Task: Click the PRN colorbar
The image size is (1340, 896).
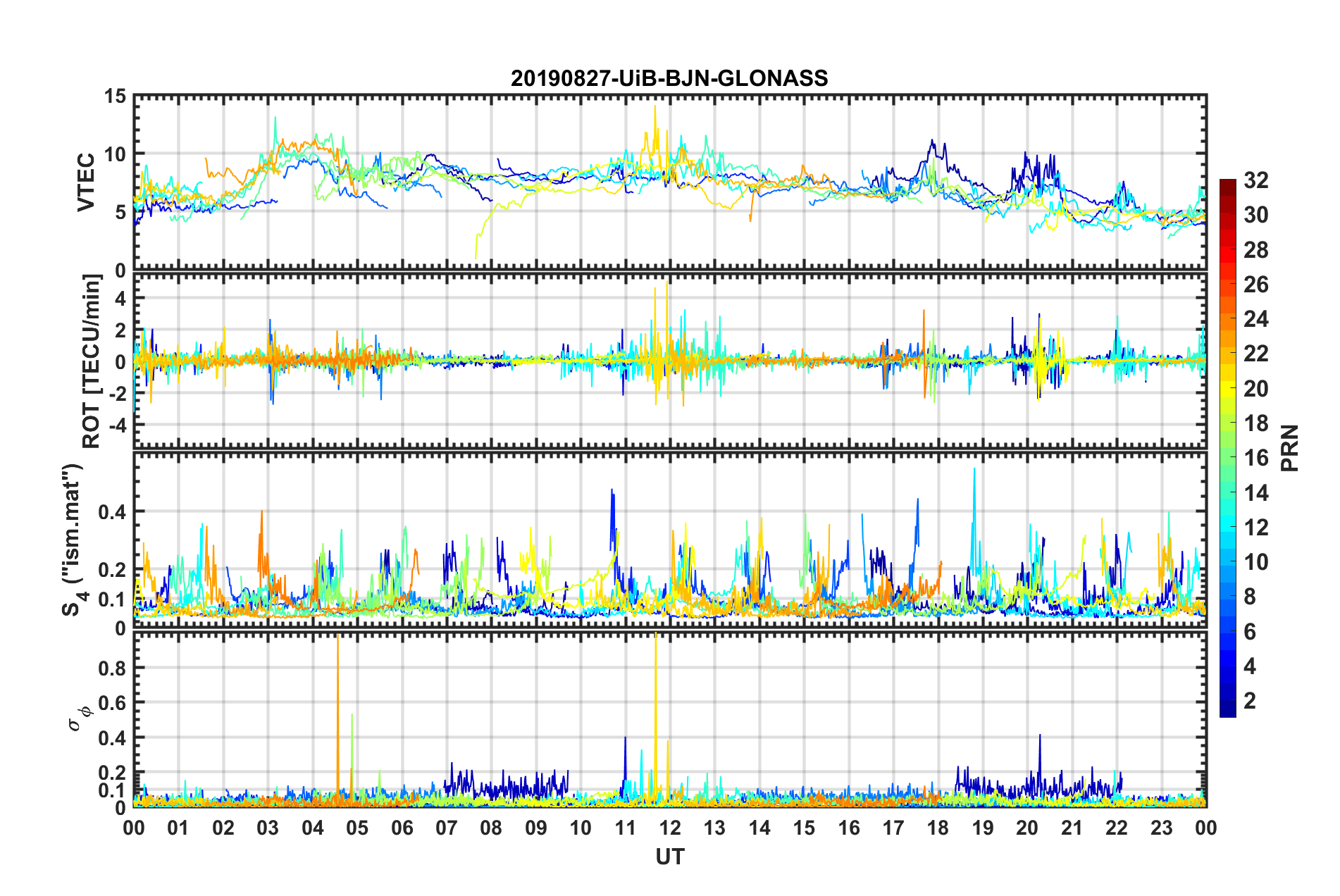Action: 1227,448
